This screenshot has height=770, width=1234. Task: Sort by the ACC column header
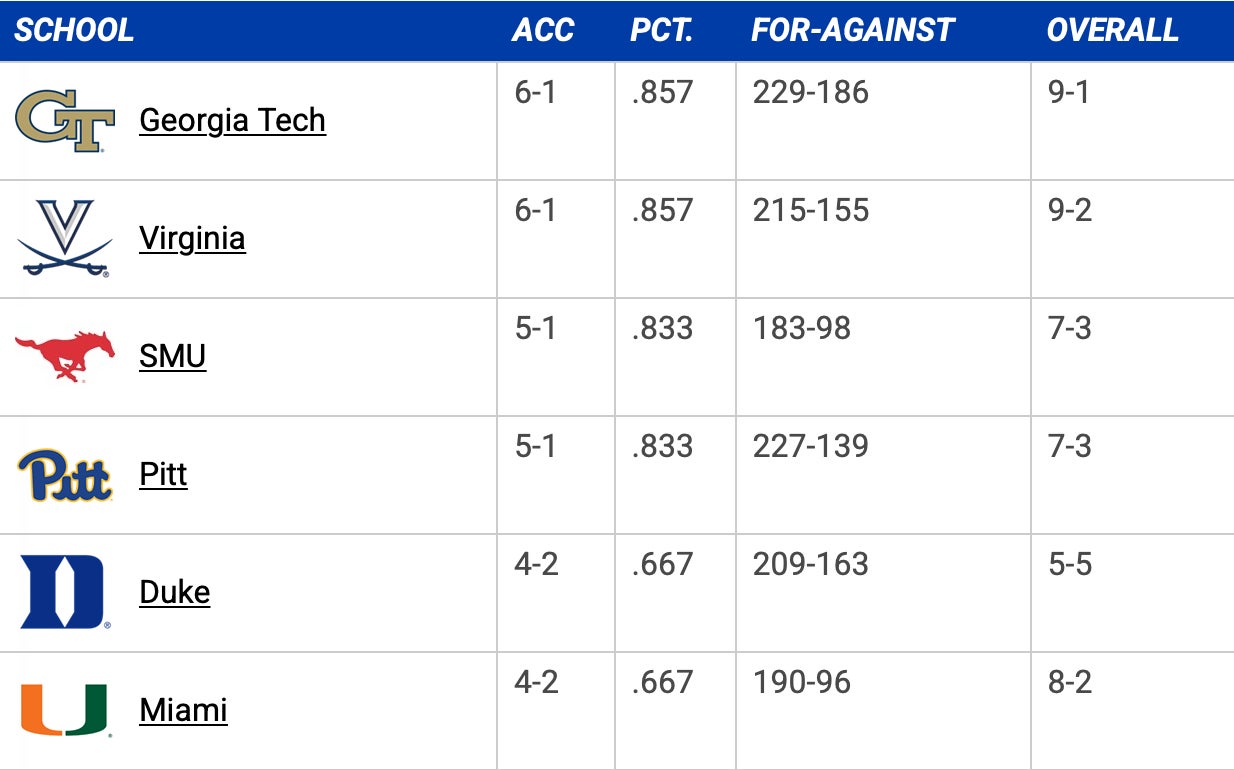click(543, 30)
